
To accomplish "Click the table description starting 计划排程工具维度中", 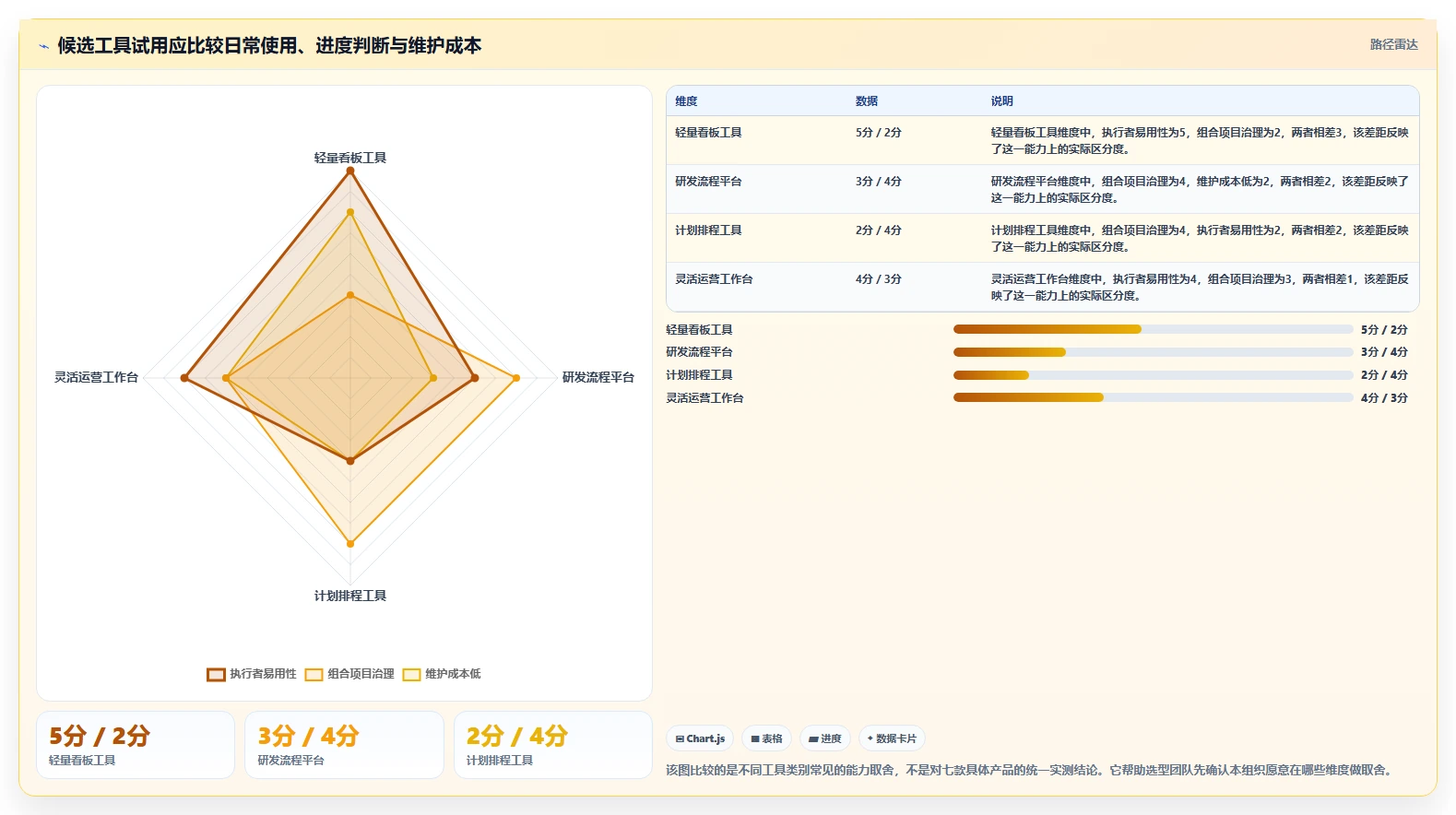I will (1200, 239).
